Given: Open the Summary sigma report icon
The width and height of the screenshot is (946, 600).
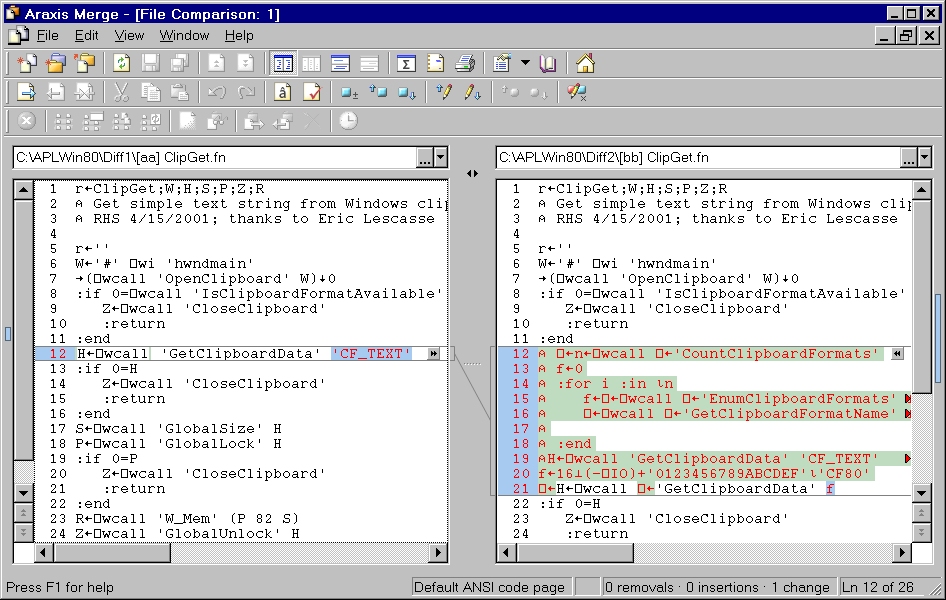Looking at the screenshot, I should (406, 63).
